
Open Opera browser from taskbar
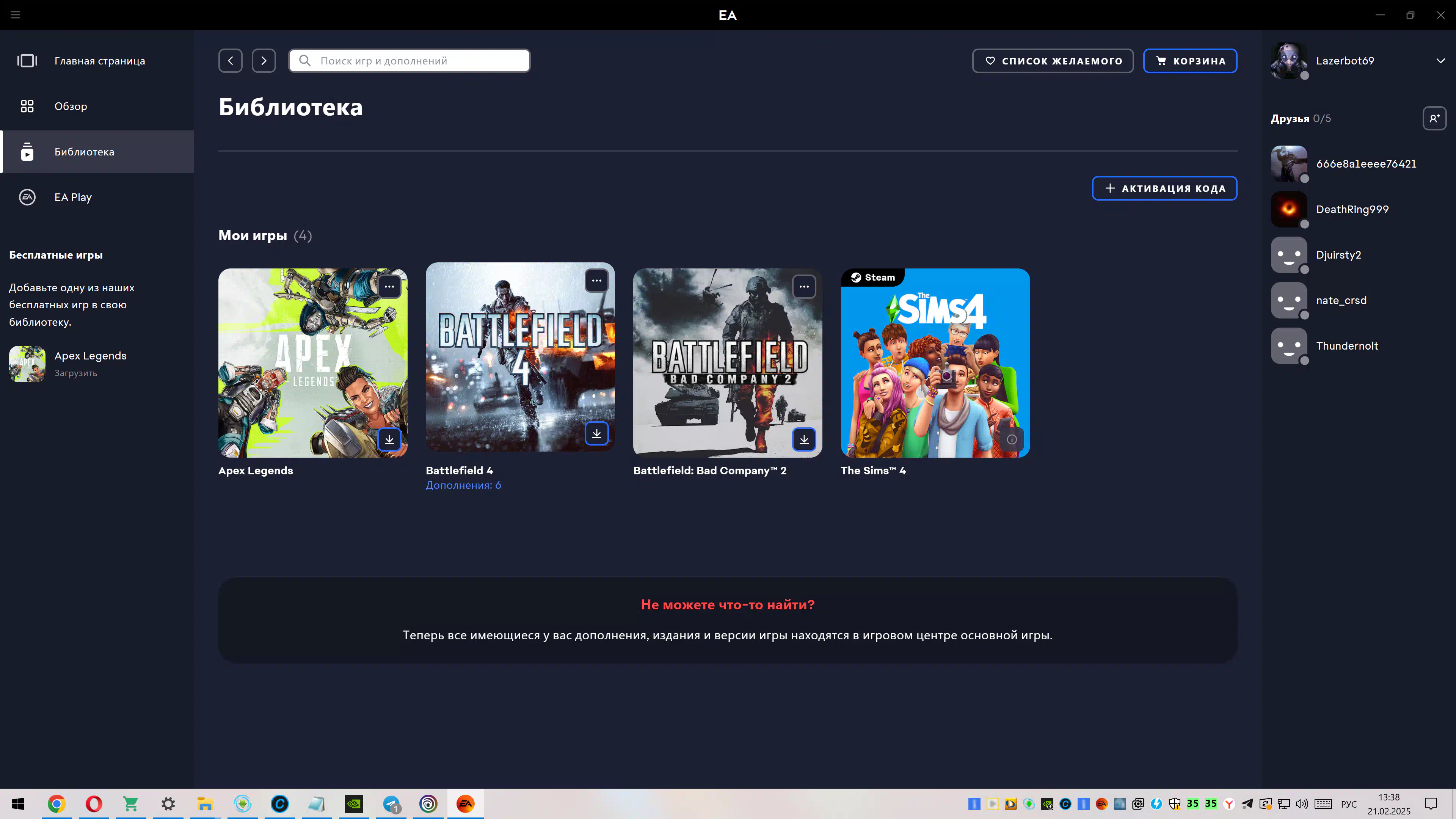(94, 804)
